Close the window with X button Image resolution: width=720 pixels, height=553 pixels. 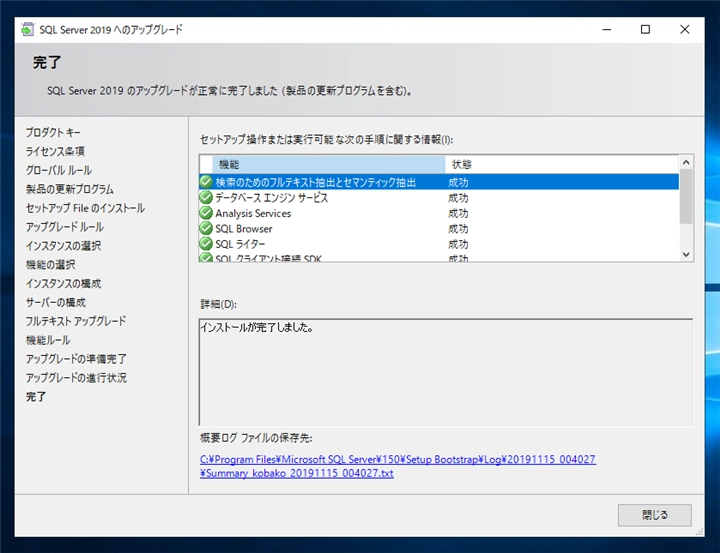click(684, 29)
